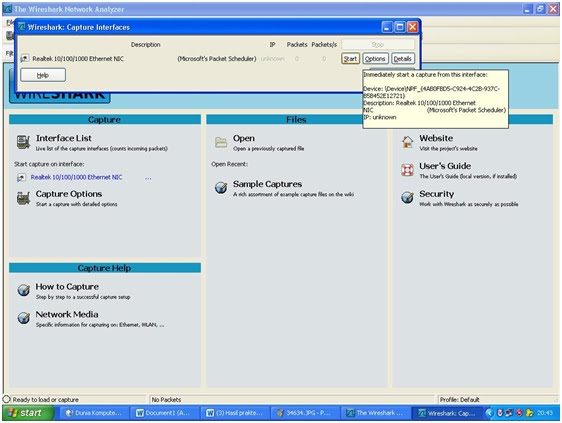The width and height of the screenshot is (562, 423).
Task: Open How to Capture help
Action: click(x=67, y=287)
